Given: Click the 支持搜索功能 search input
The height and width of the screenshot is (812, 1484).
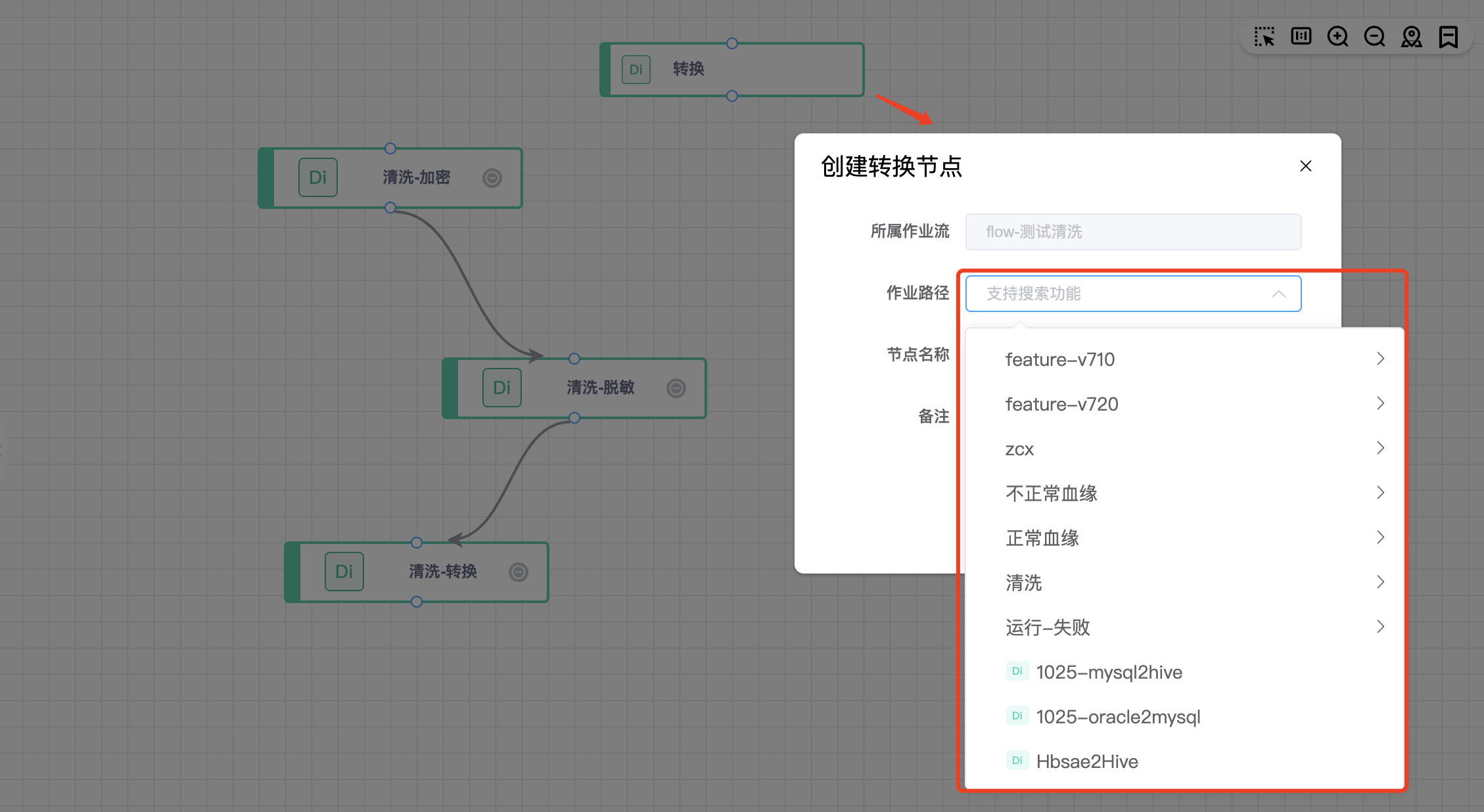Looking at the screenshot, I should click(x=1117, y=294).
